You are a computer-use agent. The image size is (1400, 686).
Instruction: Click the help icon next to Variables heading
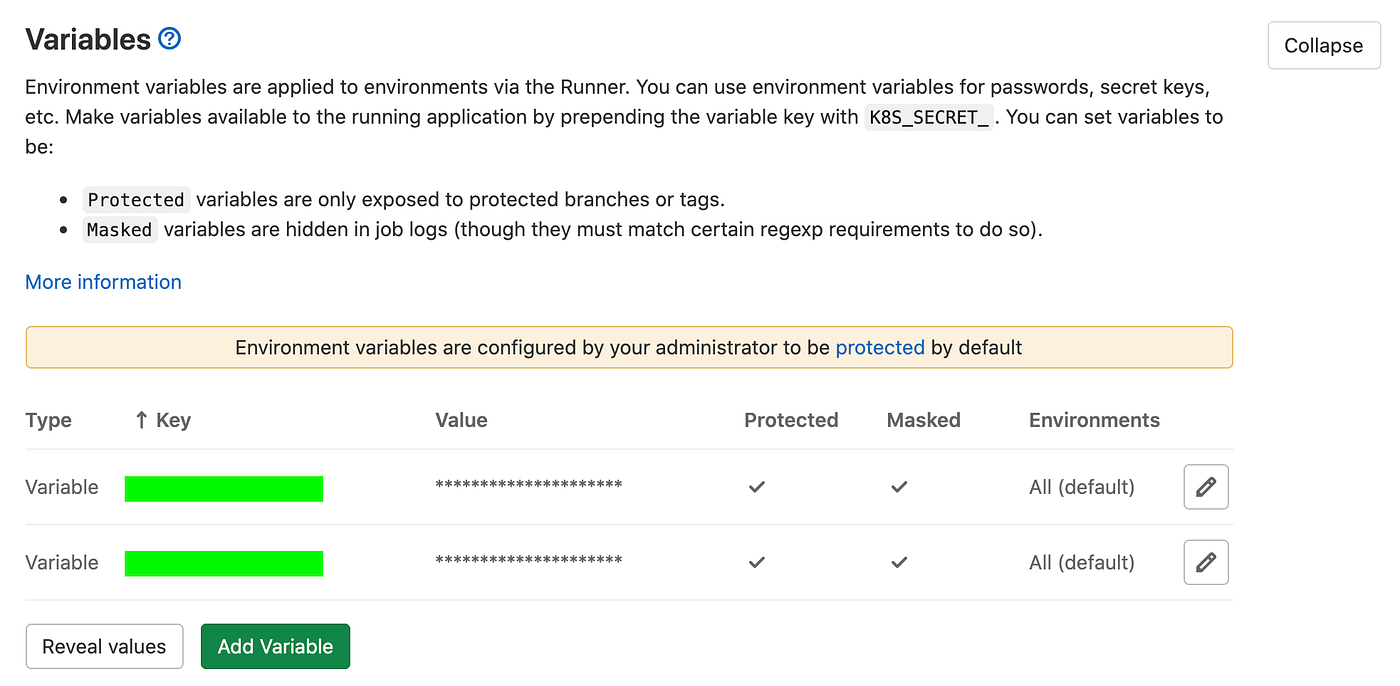click(x=168, y=38)
